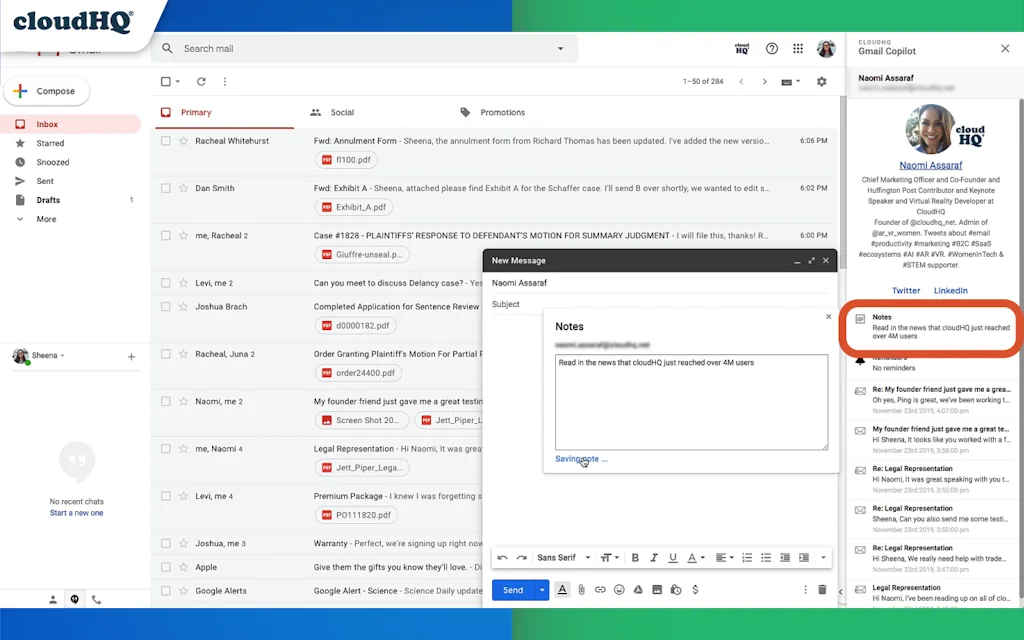This screenshot has height=640, width=1024.
Task: Open the insert link tool
Action: (x=600, y=589)
